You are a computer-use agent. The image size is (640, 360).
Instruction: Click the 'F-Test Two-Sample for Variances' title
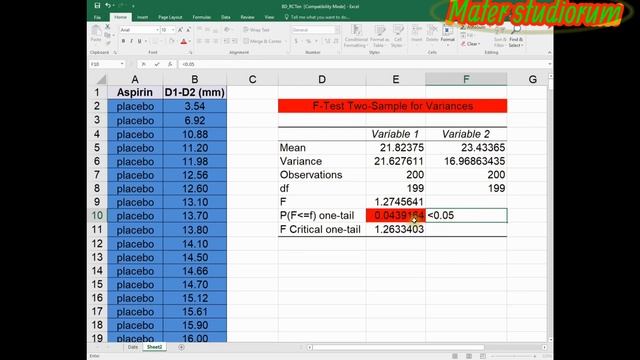(393, 106)
